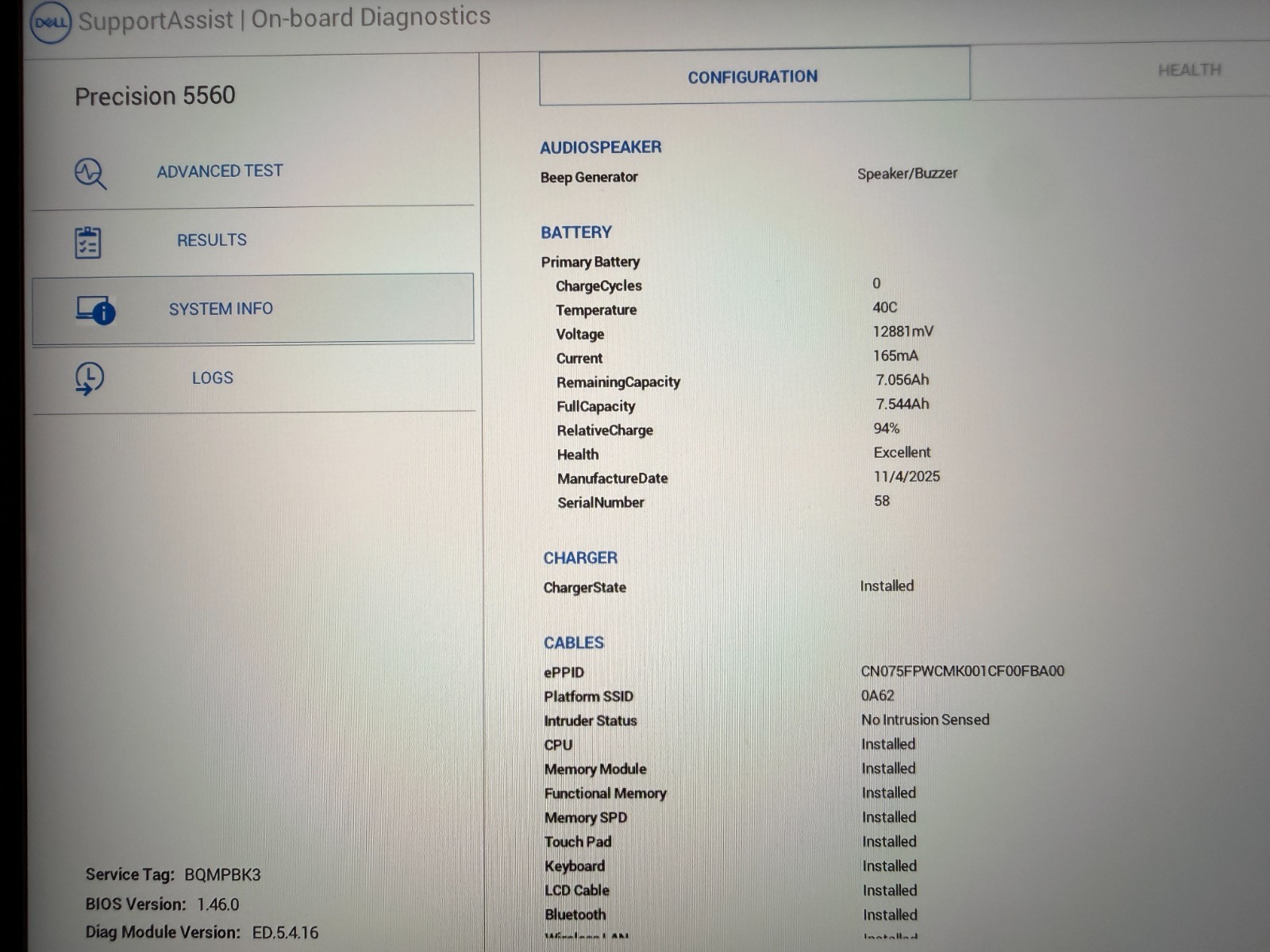Click the Diag Module Version ED.5.4.16
The width and height of the screenshot is (1270, 952).
click(202, 933)
